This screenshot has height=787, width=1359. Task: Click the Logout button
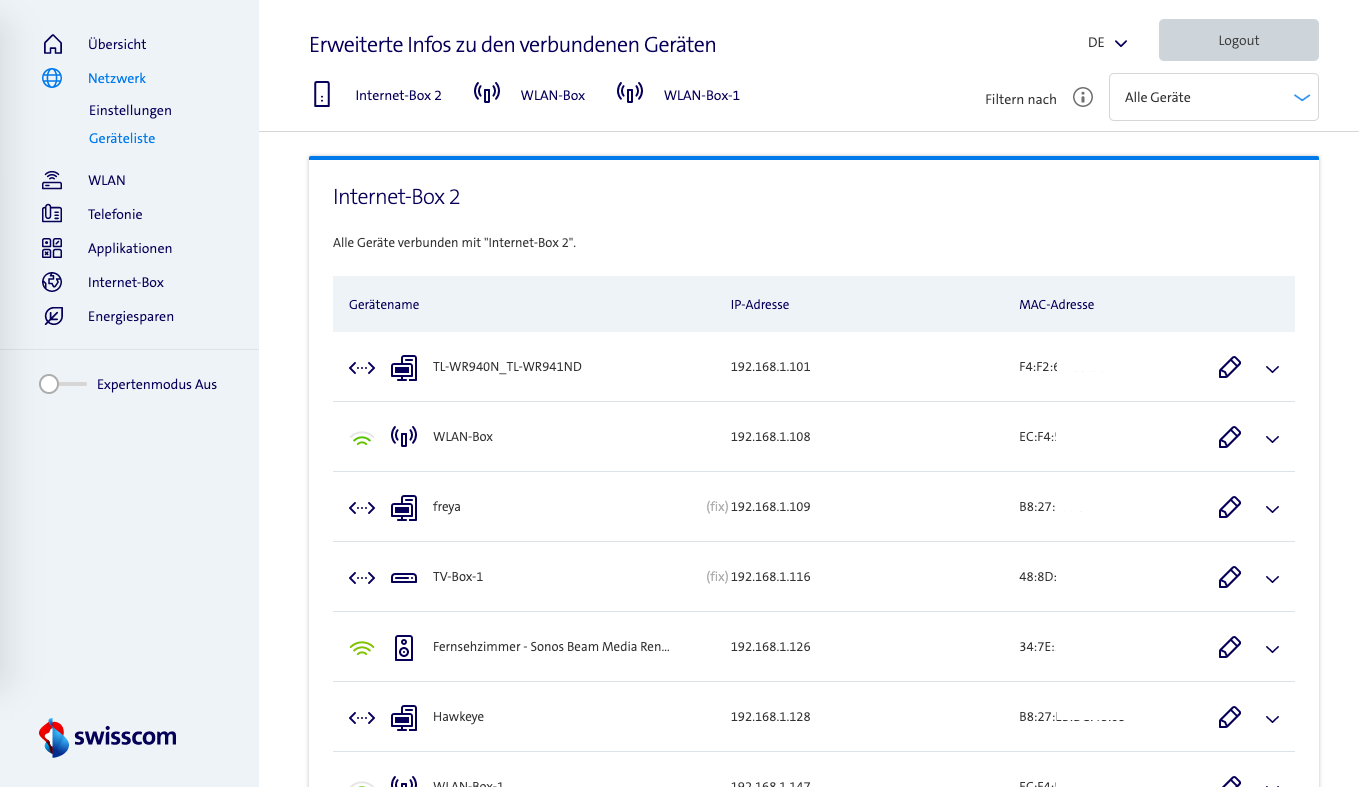pyautogui.click(x=1238, y=41)
